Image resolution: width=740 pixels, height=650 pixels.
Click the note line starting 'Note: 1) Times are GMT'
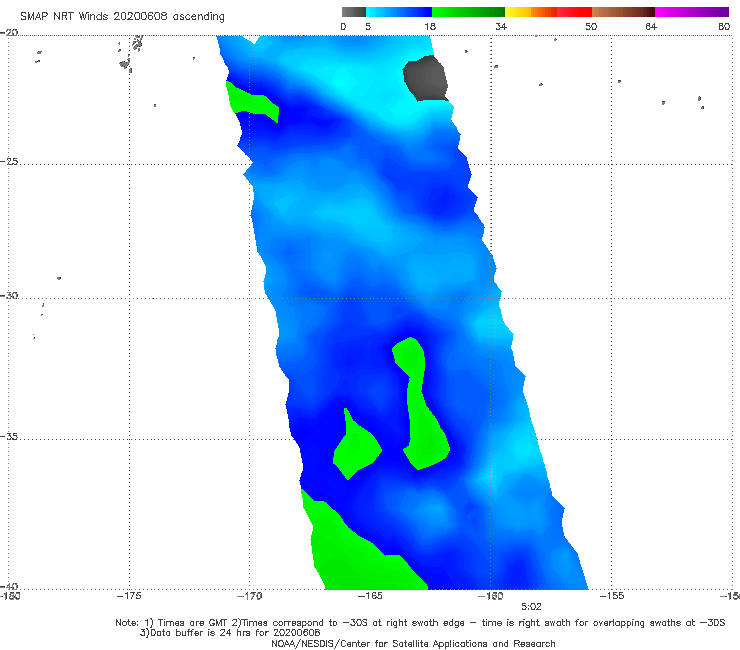[x=420, y=623]
